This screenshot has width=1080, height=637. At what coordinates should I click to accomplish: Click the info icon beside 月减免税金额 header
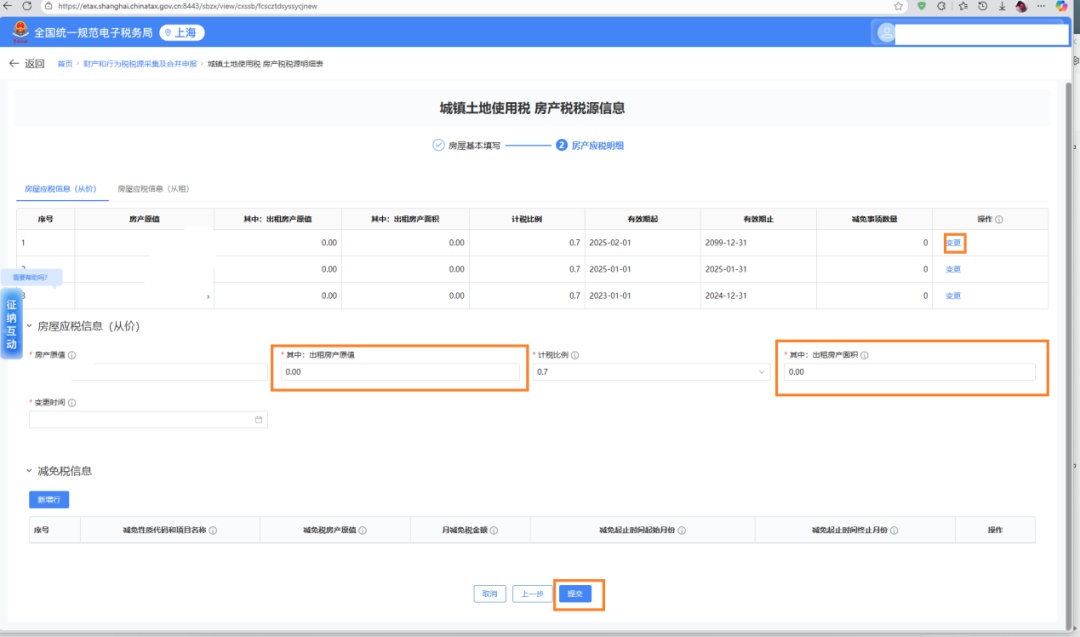tap(494, 531)
